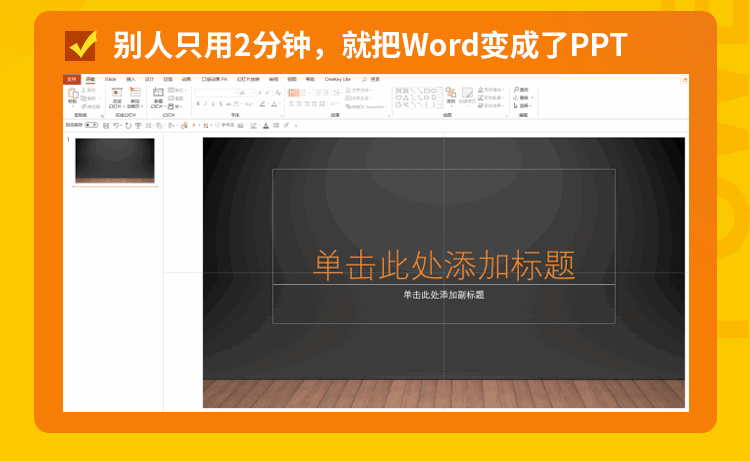
Task: Click the Search (搜索) box in ribbon
Action: [371, 79]
